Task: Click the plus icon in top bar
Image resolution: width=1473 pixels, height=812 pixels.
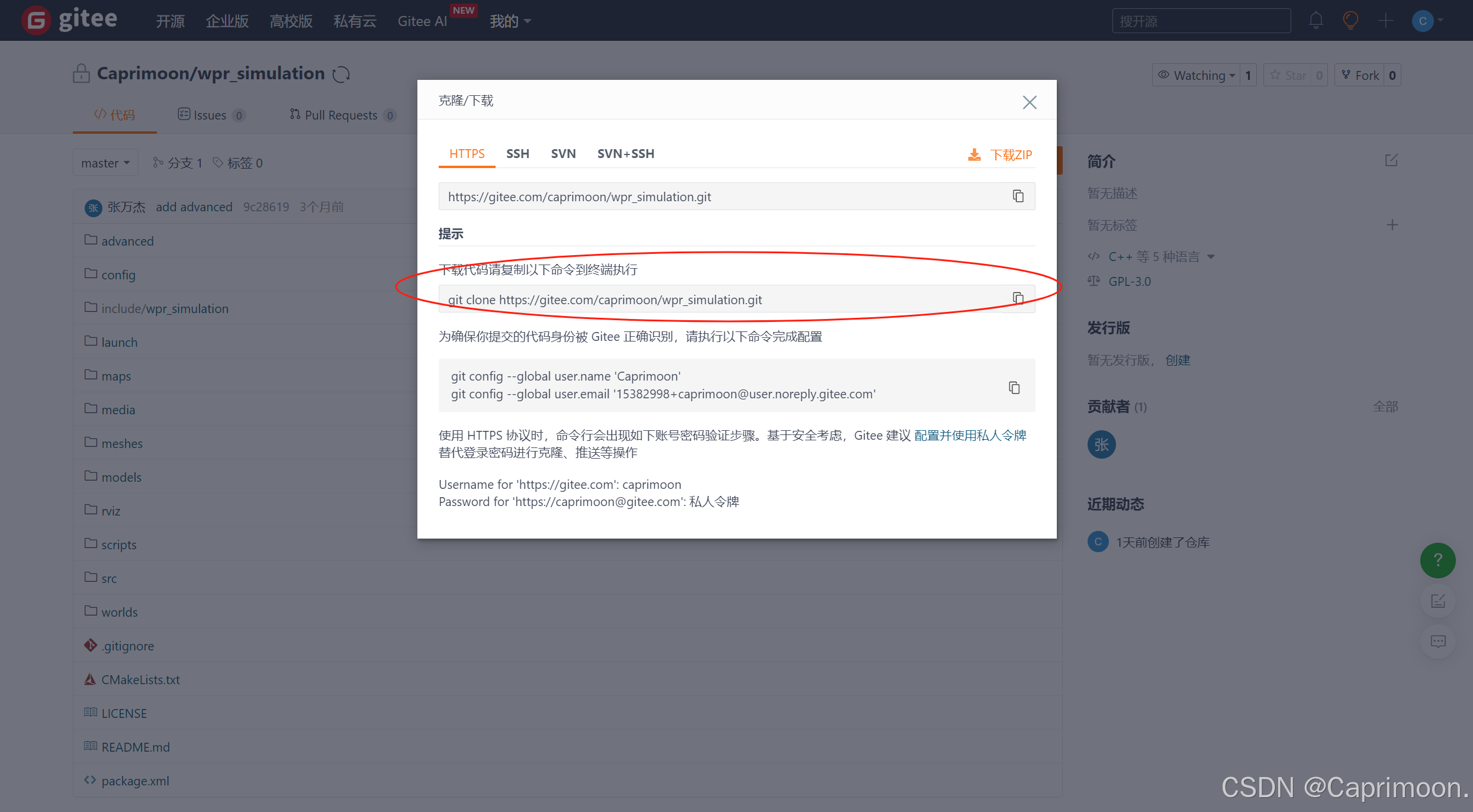Action: point(1385,21)
